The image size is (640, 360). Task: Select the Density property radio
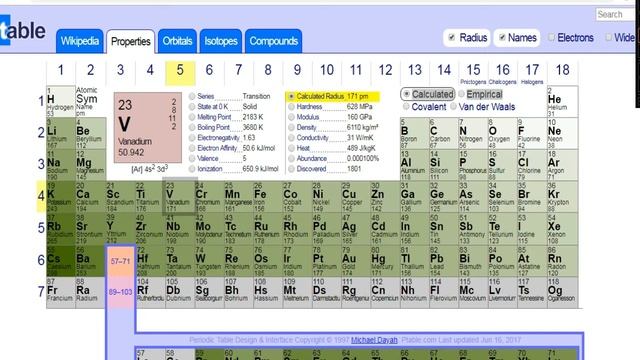[291, 127]
